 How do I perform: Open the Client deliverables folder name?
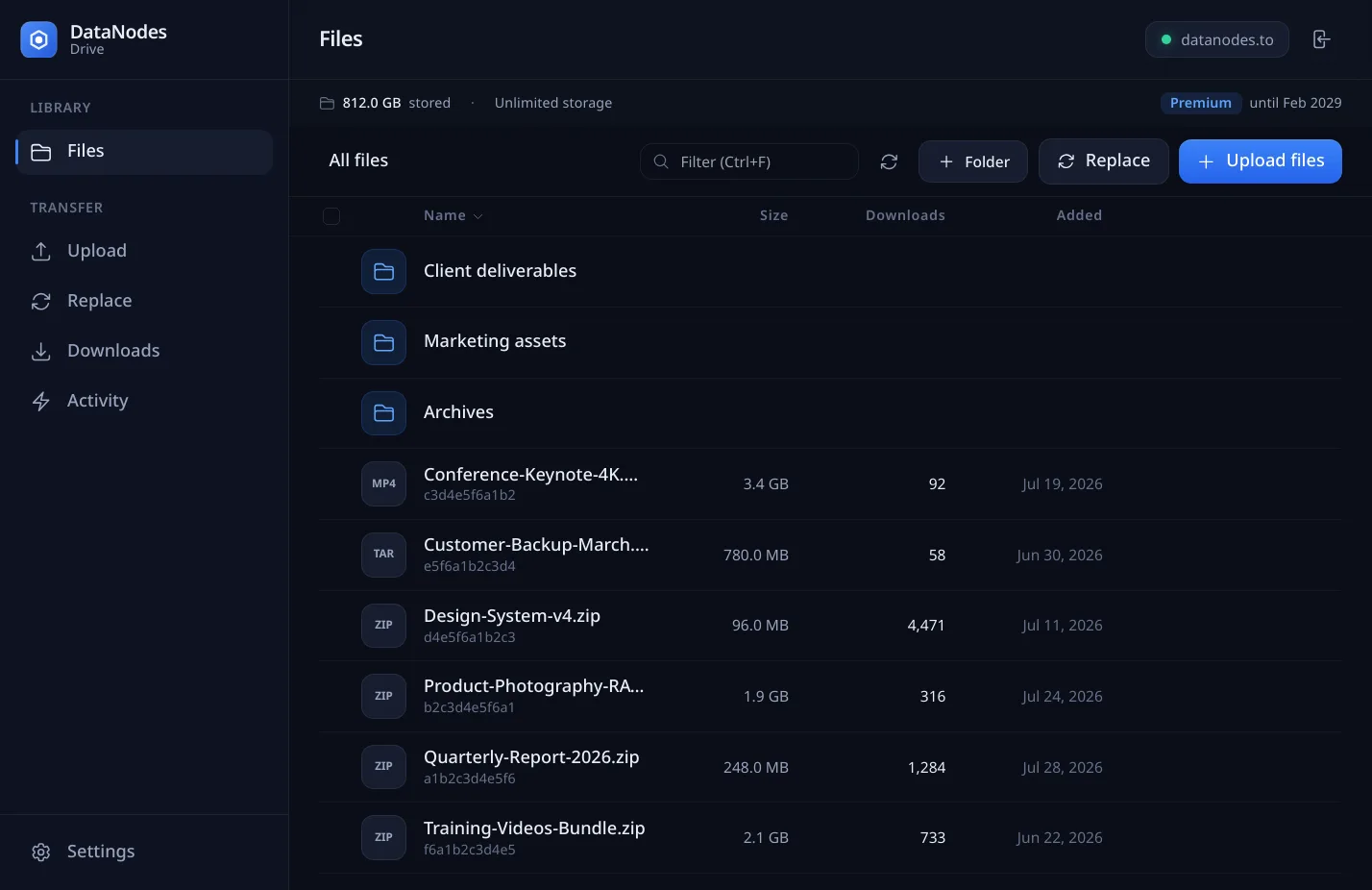(x=500, y=271)
